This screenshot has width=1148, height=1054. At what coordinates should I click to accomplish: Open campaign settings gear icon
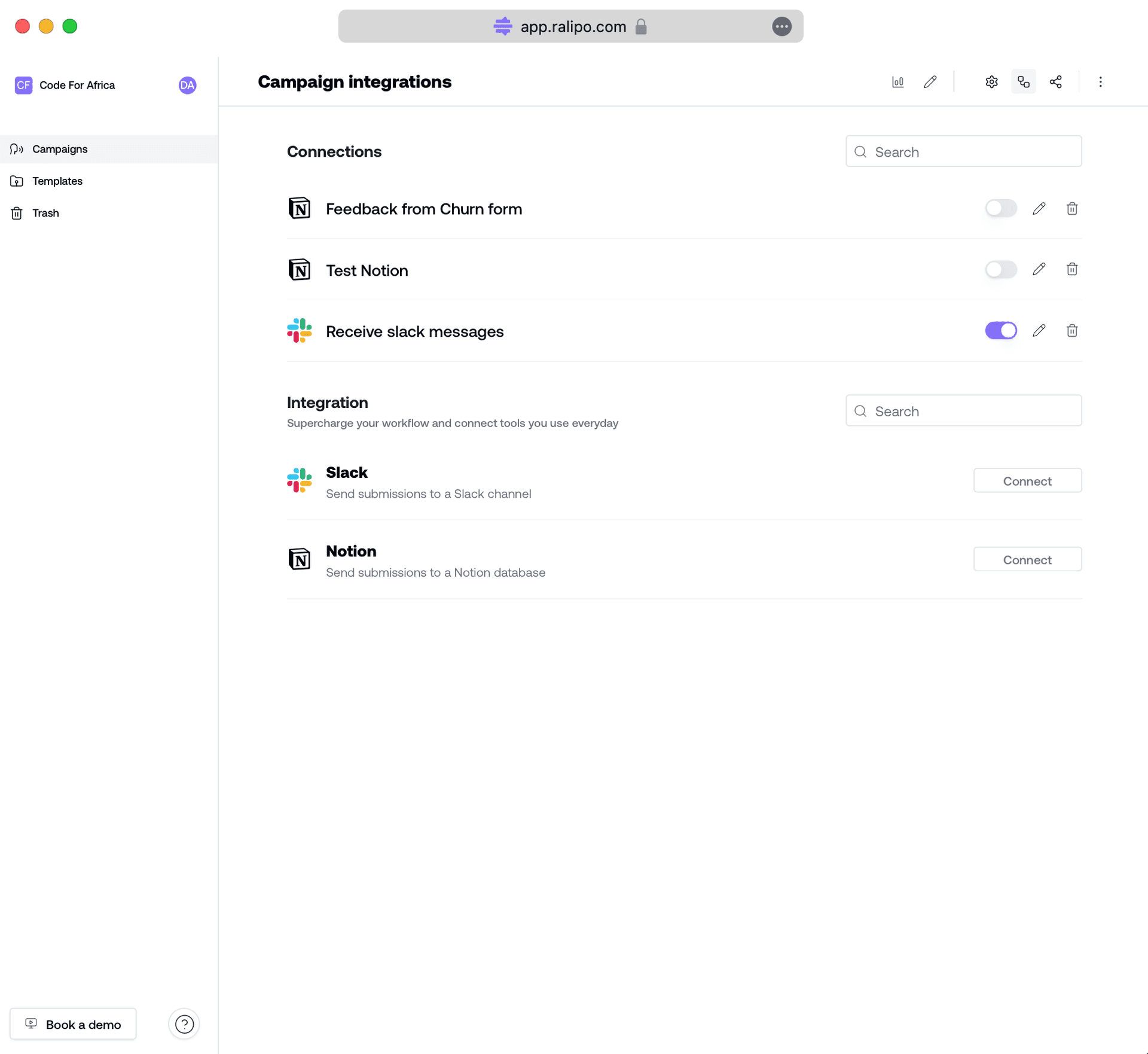[x=991, y=82]
